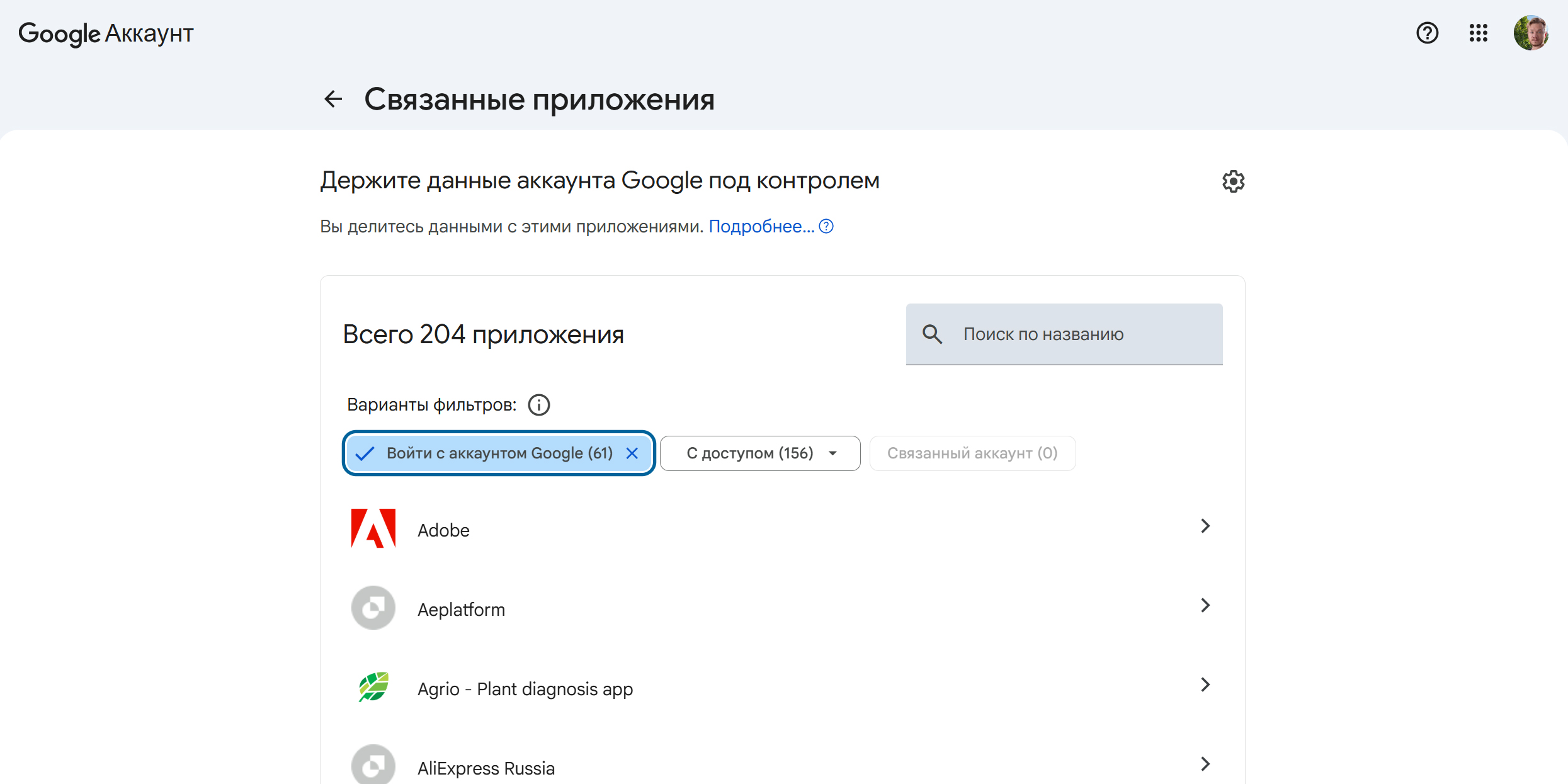Select the Связанный аккаунт (0) filter chip

click(x=972, y=453)
